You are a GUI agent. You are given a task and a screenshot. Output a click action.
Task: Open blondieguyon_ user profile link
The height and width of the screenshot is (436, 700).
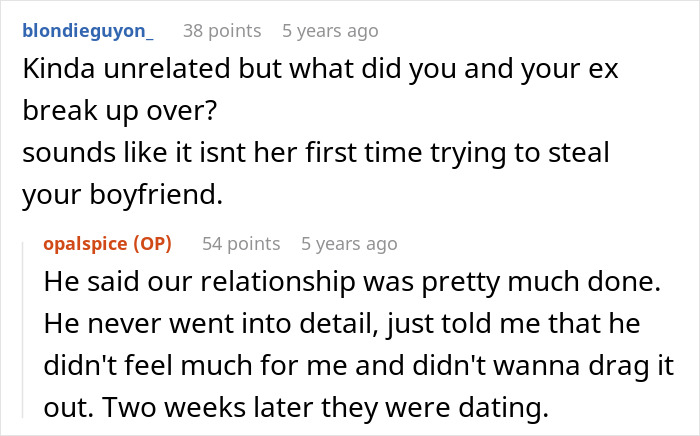[x=88, y=31]
